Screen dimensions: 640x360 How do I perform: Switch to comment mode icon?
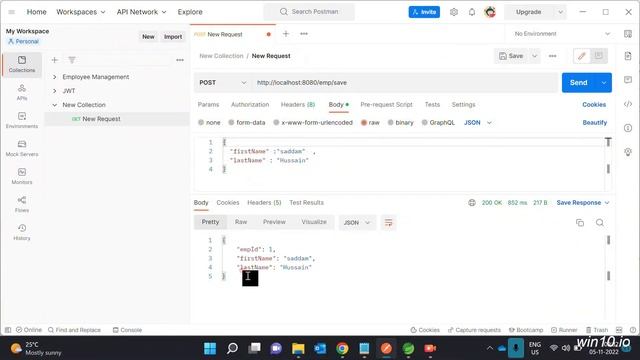599,56
